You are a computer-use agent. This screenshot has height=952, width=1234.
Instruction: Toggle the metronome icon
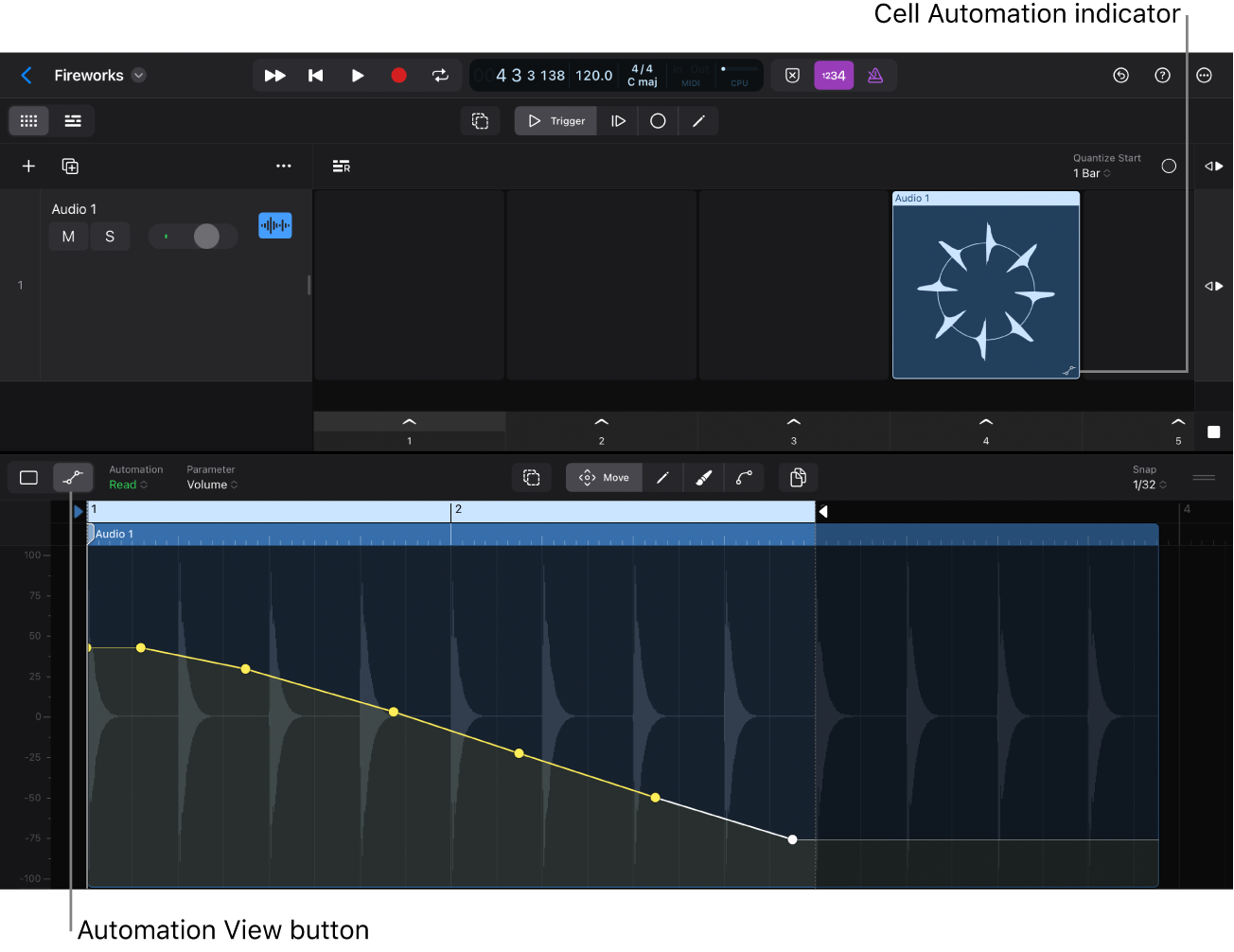(875, 76)
